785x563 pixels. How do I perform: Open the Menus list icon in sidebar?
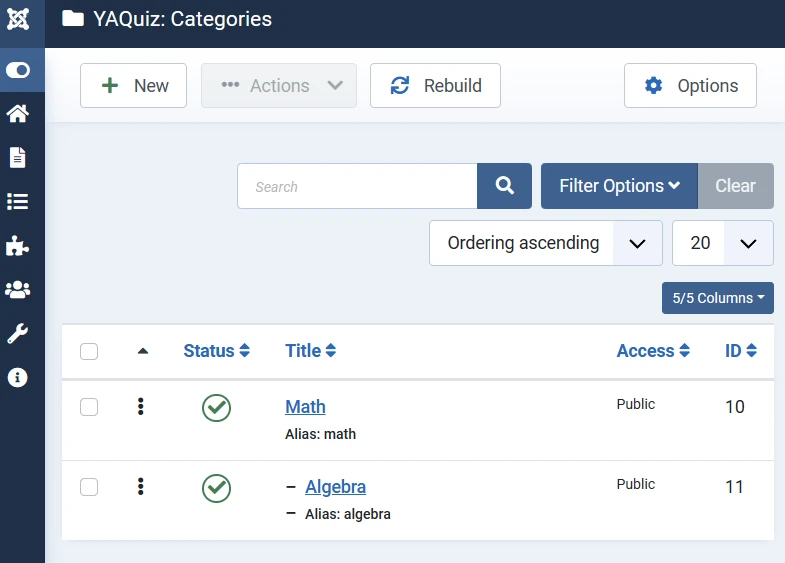point(18,201)
